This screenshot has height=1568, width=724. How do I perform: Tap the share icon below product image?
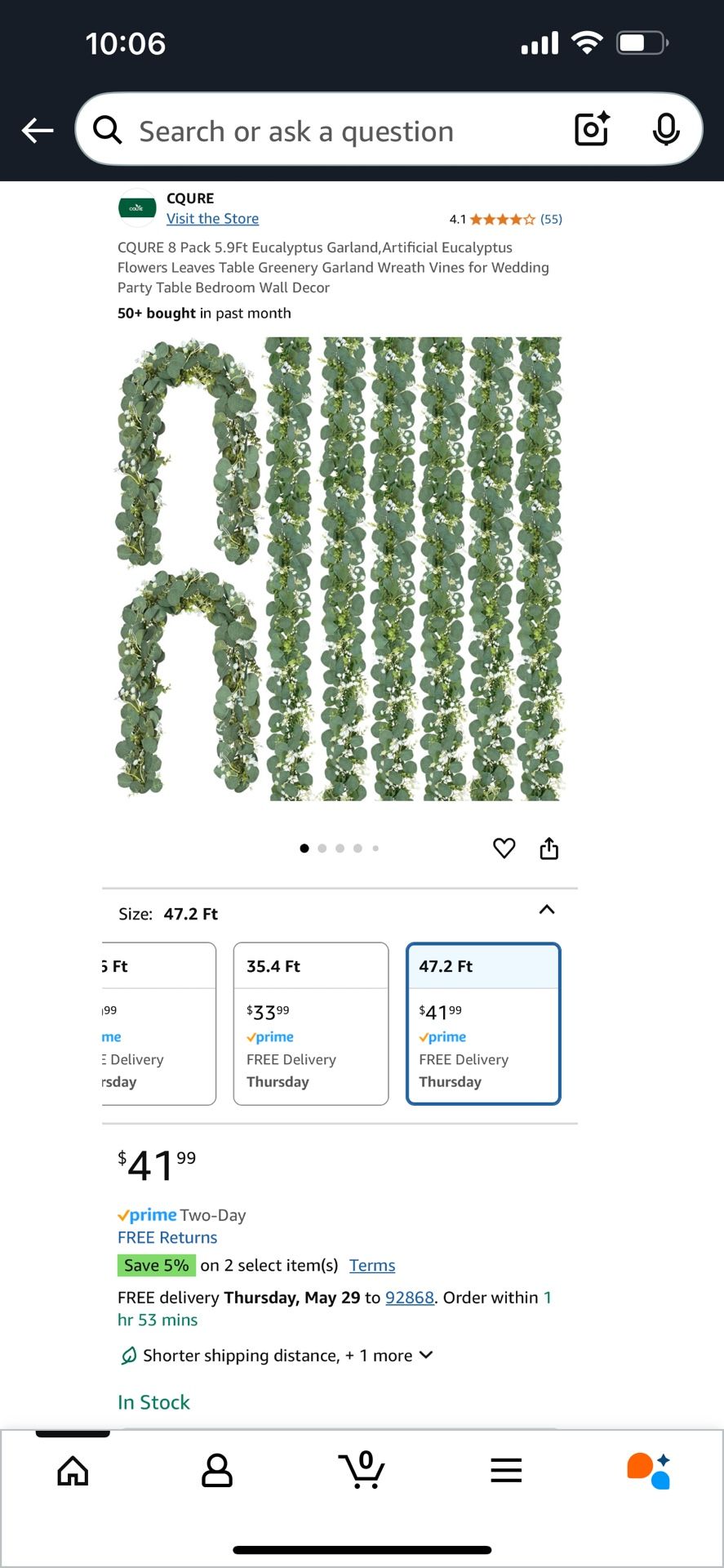coord(549,849)
